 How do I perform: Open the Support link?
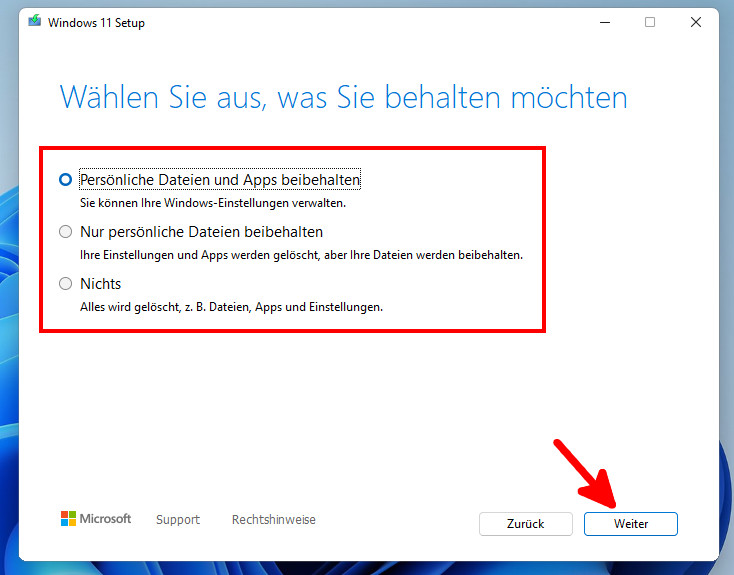(178, 519)
